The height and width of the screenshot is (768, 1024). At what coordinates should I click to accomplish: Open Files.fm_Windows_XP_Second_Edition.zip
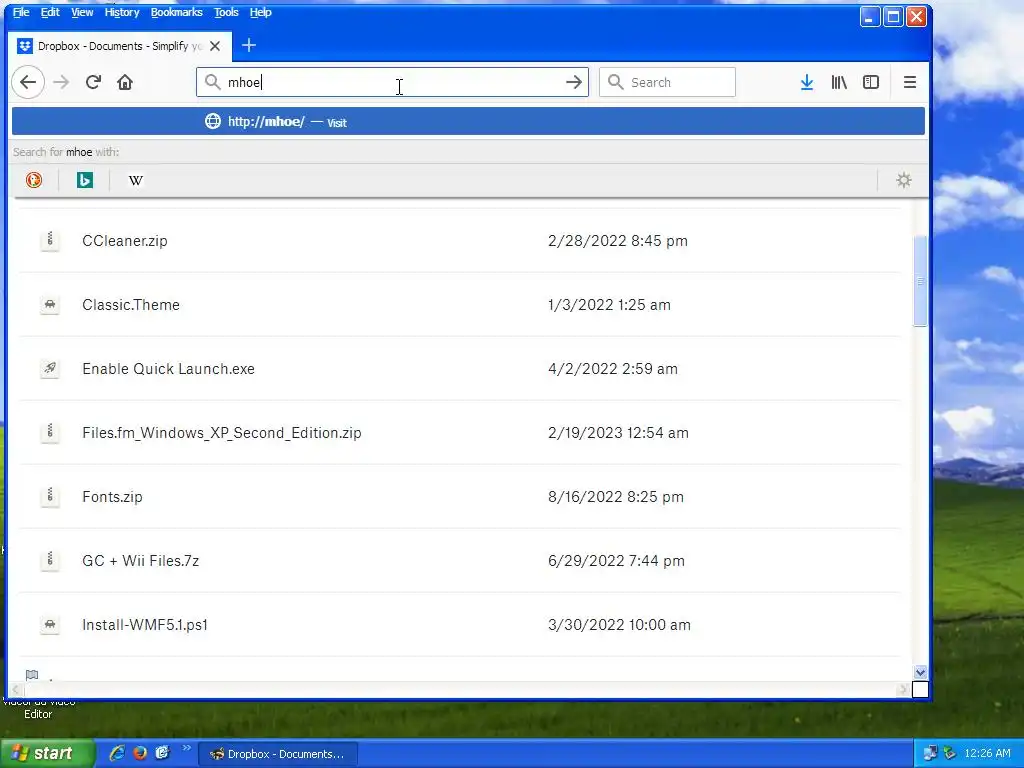(221, 432)
